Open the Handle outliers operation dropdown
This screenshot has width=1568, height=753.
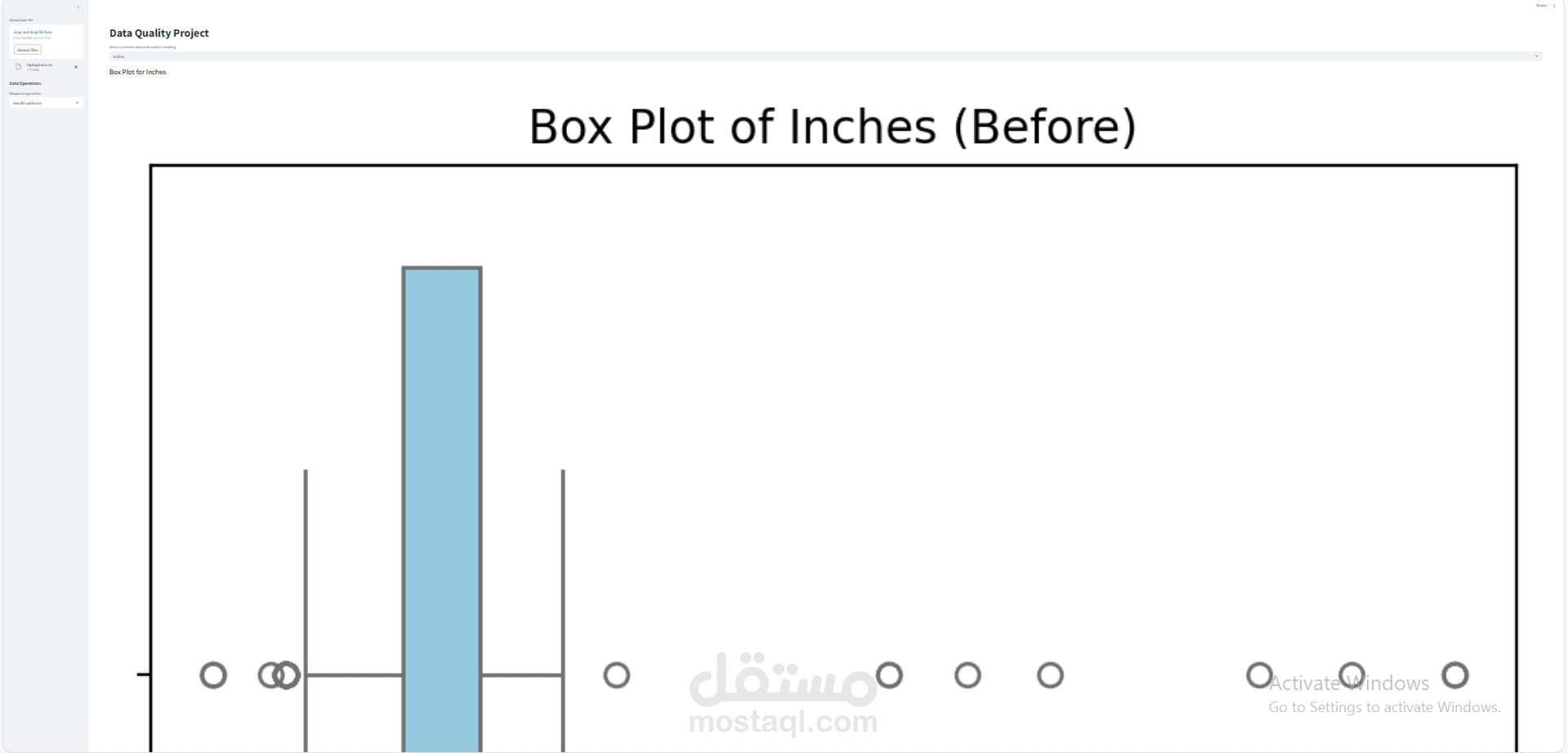(41, 103)
